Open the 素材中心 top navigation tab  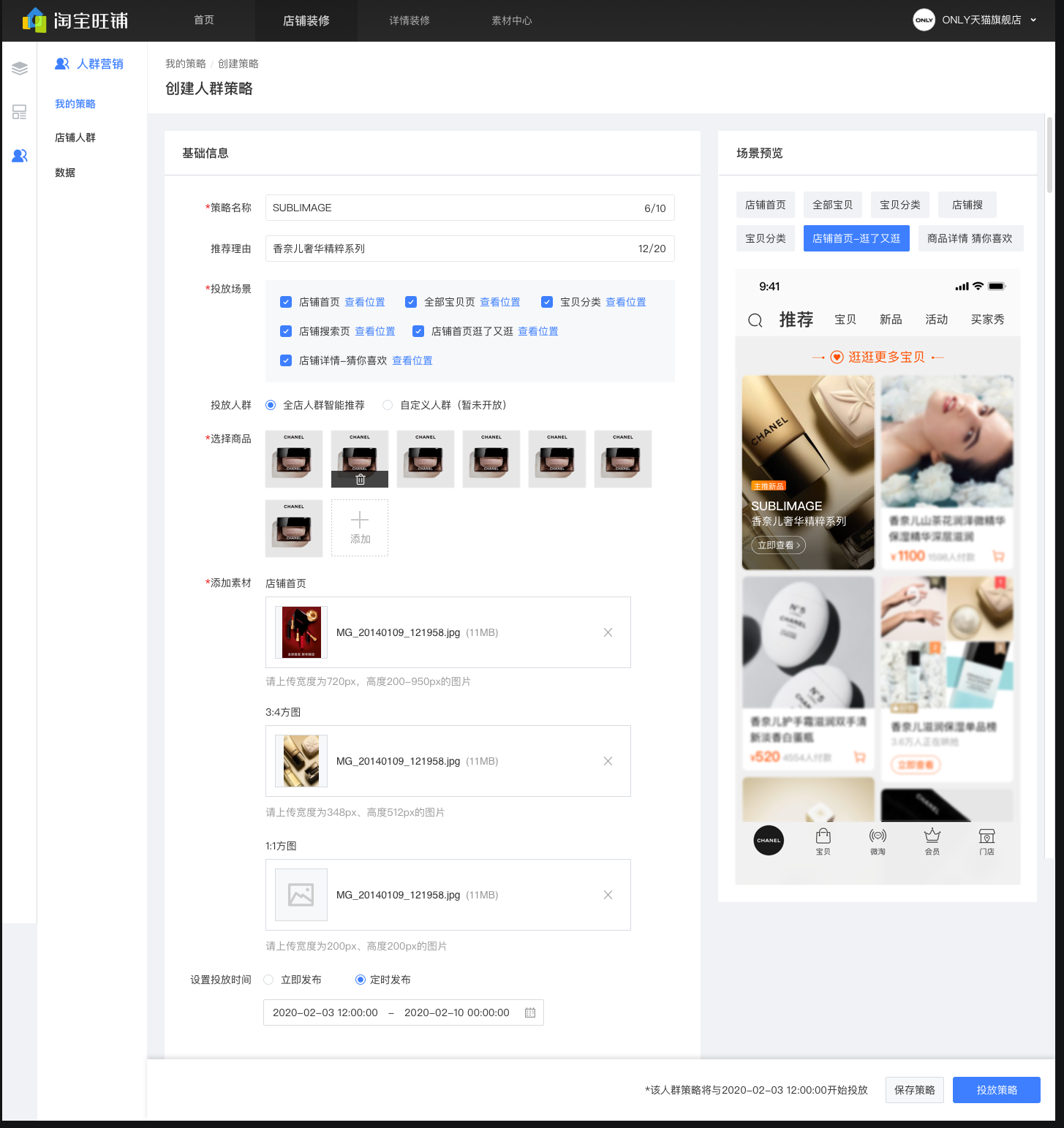pyautogui.click(x=512, y=20)
